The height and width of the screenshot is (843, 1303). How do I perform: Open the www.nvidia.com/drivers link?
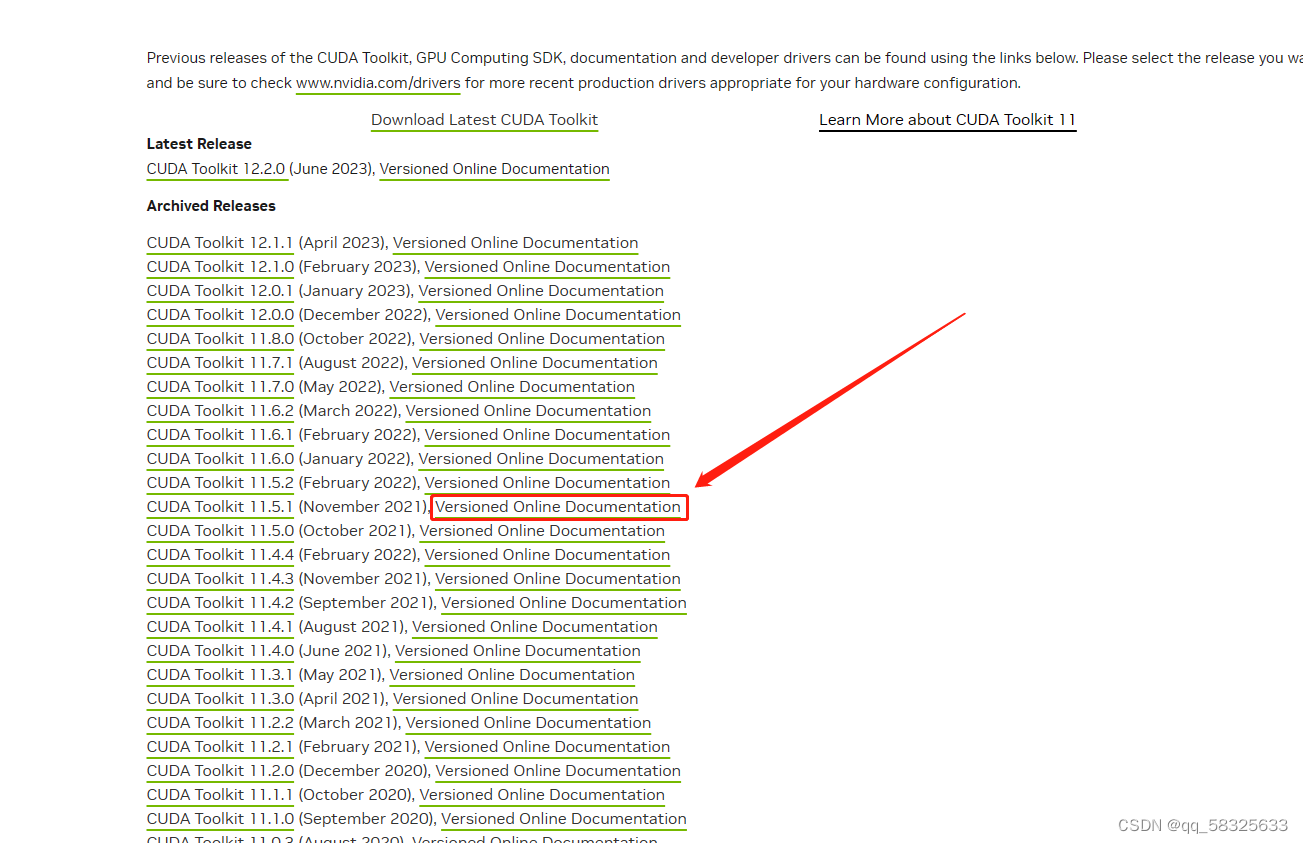click(378, 83)
